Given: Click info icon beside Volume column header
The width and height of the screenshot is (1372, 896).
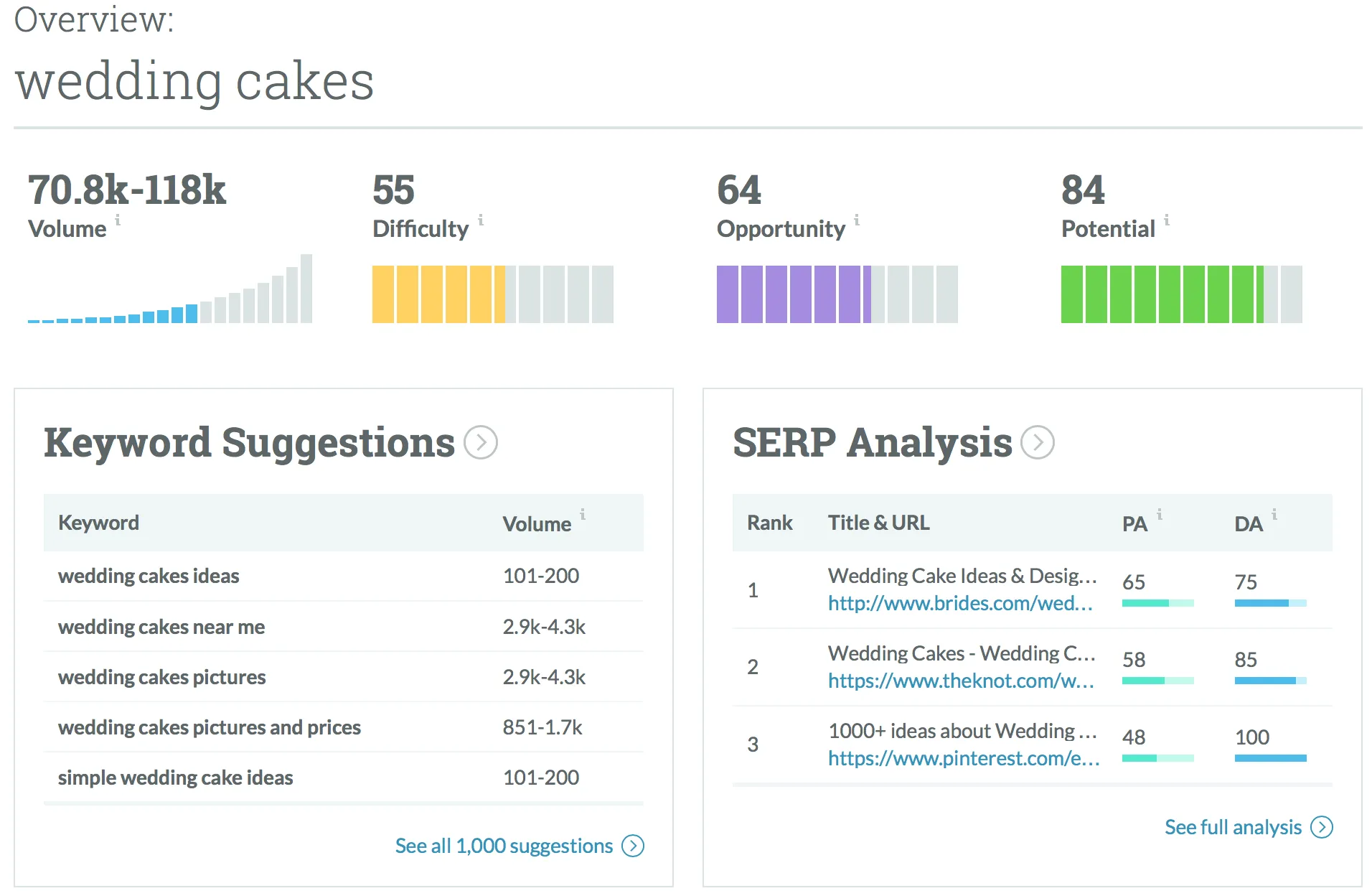Looking at the screenshot, I should [583, 515].
